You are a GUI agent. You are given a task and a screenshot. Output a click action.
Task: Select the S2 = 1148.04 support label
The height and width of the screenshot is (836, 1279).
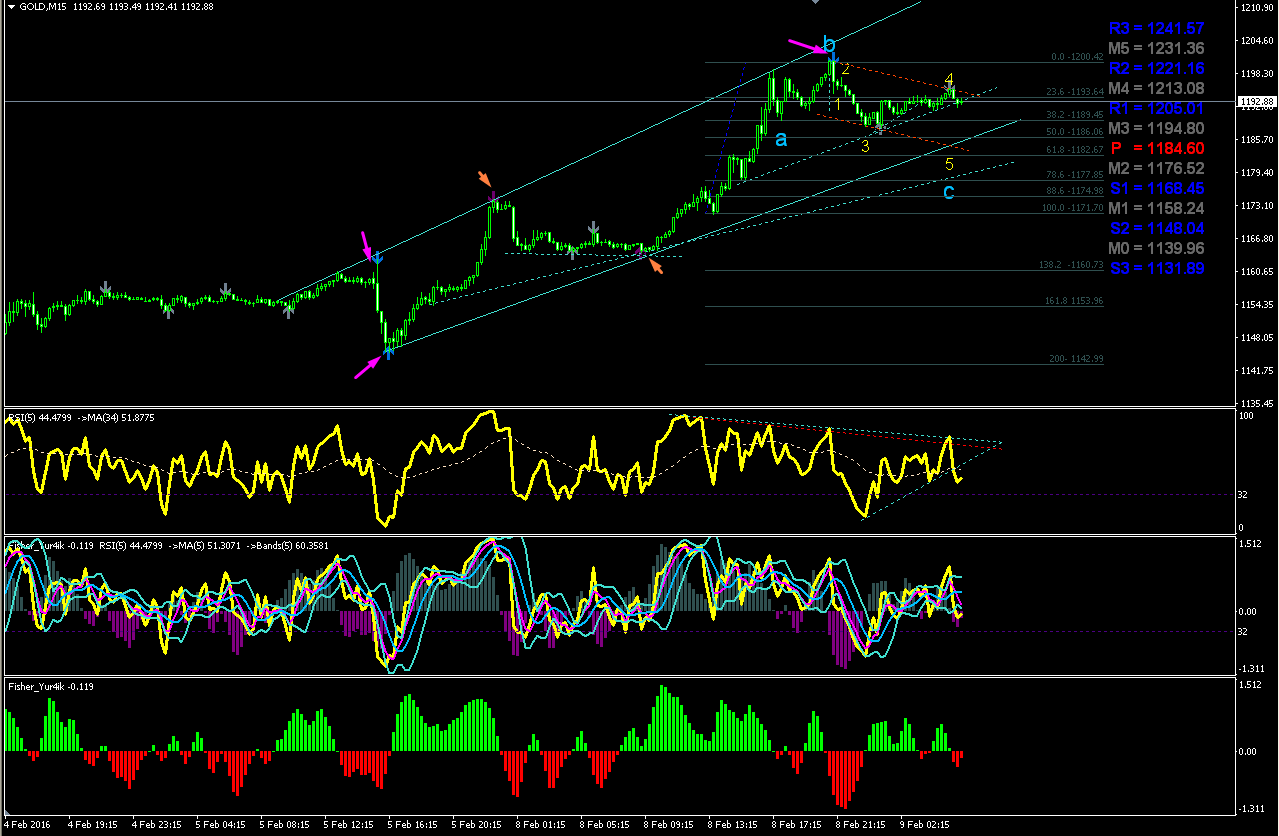coord(1156,228)
